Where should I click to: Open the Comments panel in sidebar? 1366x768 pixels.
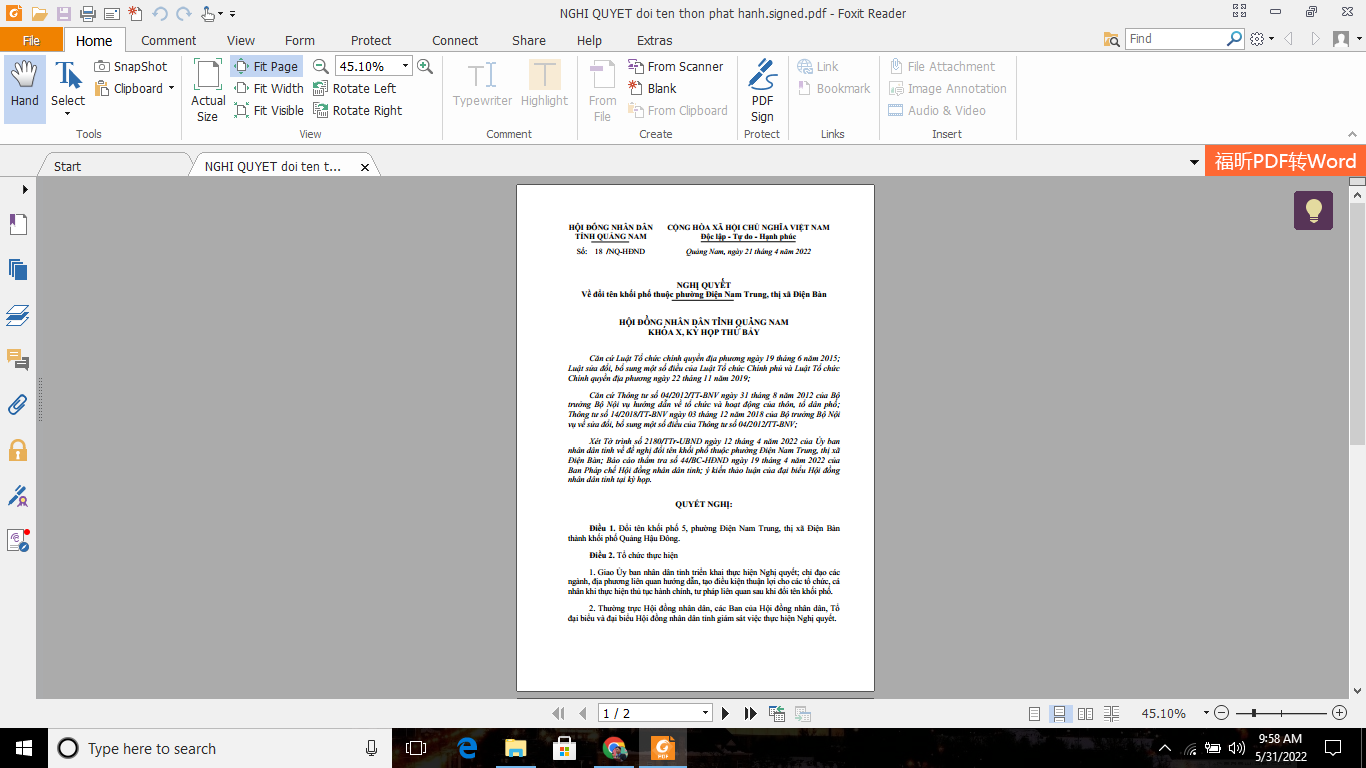(x=18, y=359)
